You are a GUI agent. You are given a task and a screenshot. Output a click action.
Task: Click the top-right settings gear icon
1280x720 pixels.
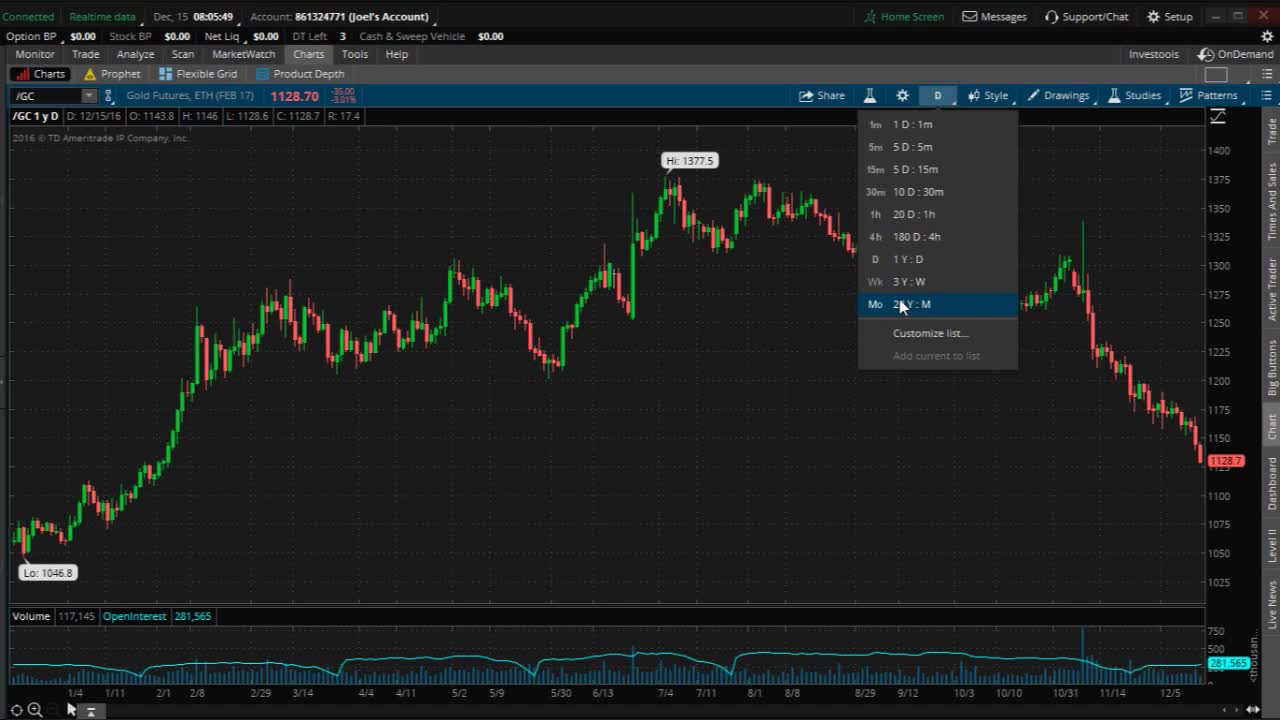click(1267, 36)
